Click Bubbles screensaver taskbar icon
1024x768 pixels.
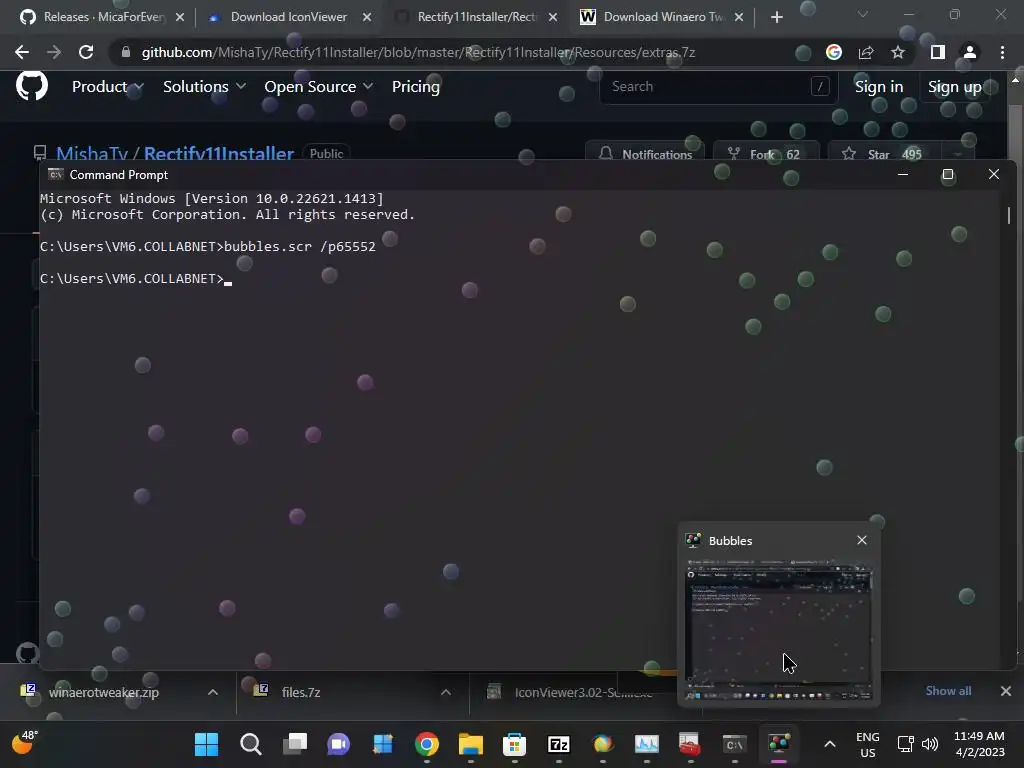[778, 744]
